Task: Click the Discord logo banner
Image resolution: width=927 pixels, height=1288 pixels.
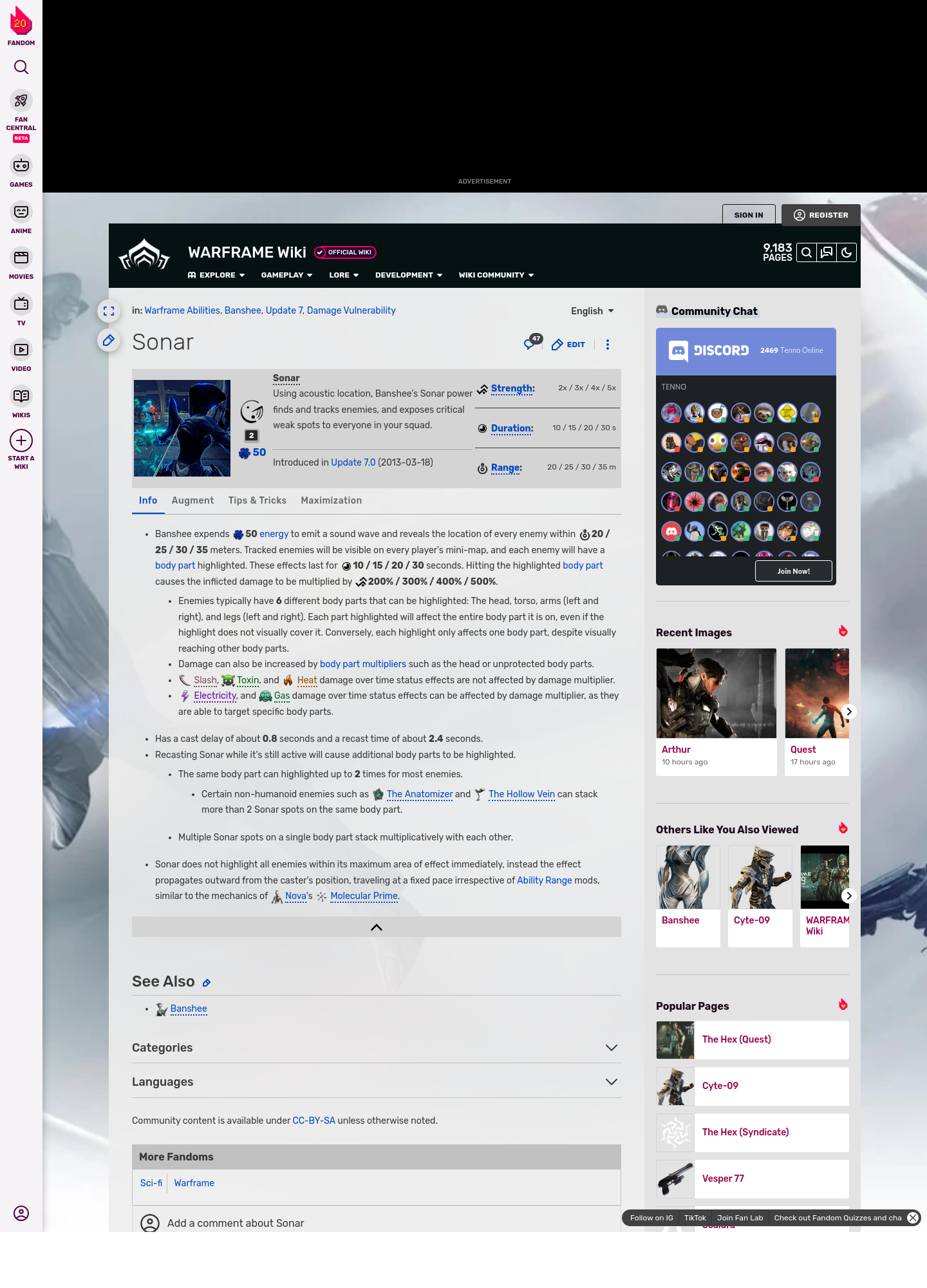Action: pos(709,350)
